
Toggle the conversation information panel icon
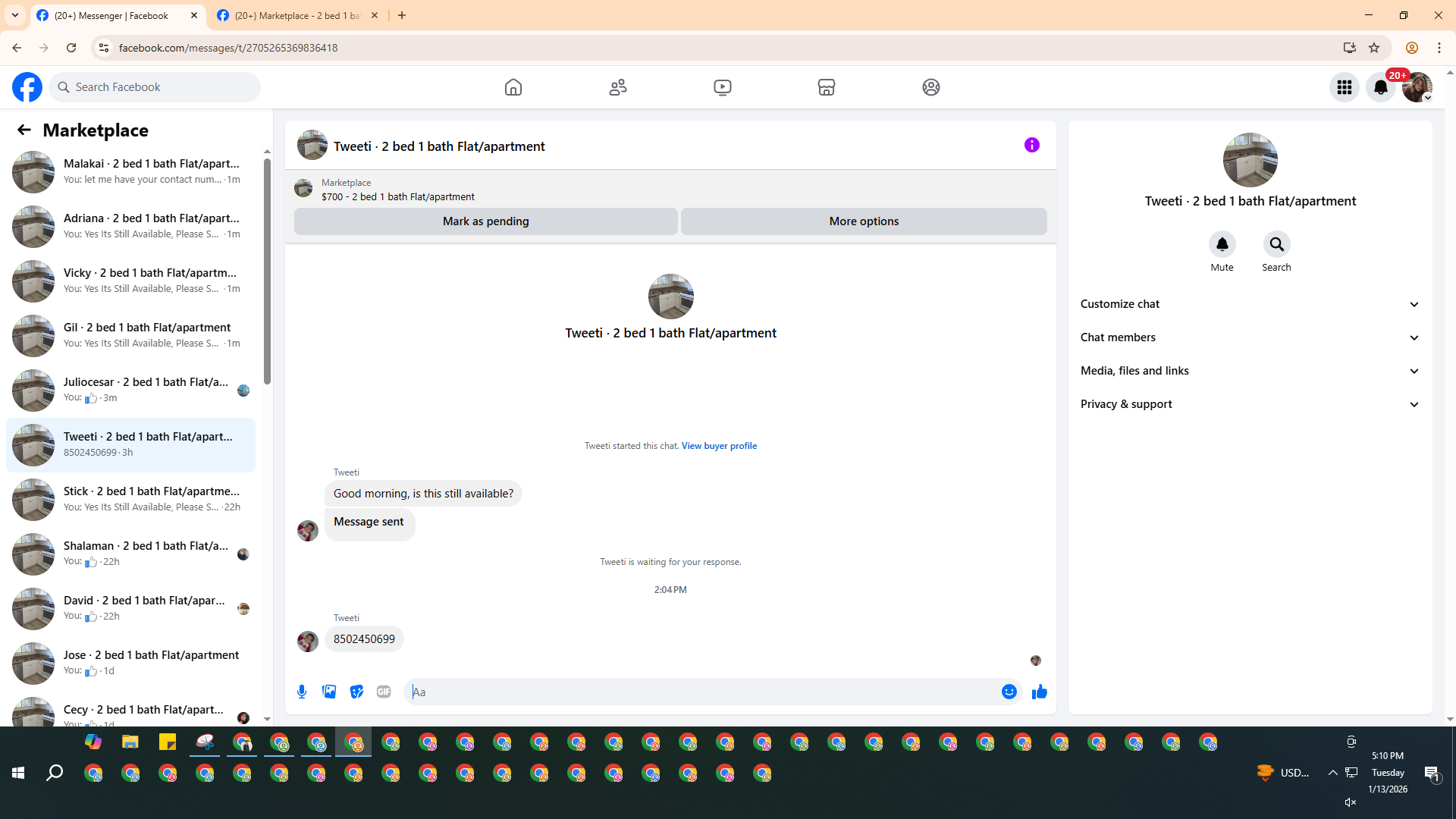(x=1031, y=145)
